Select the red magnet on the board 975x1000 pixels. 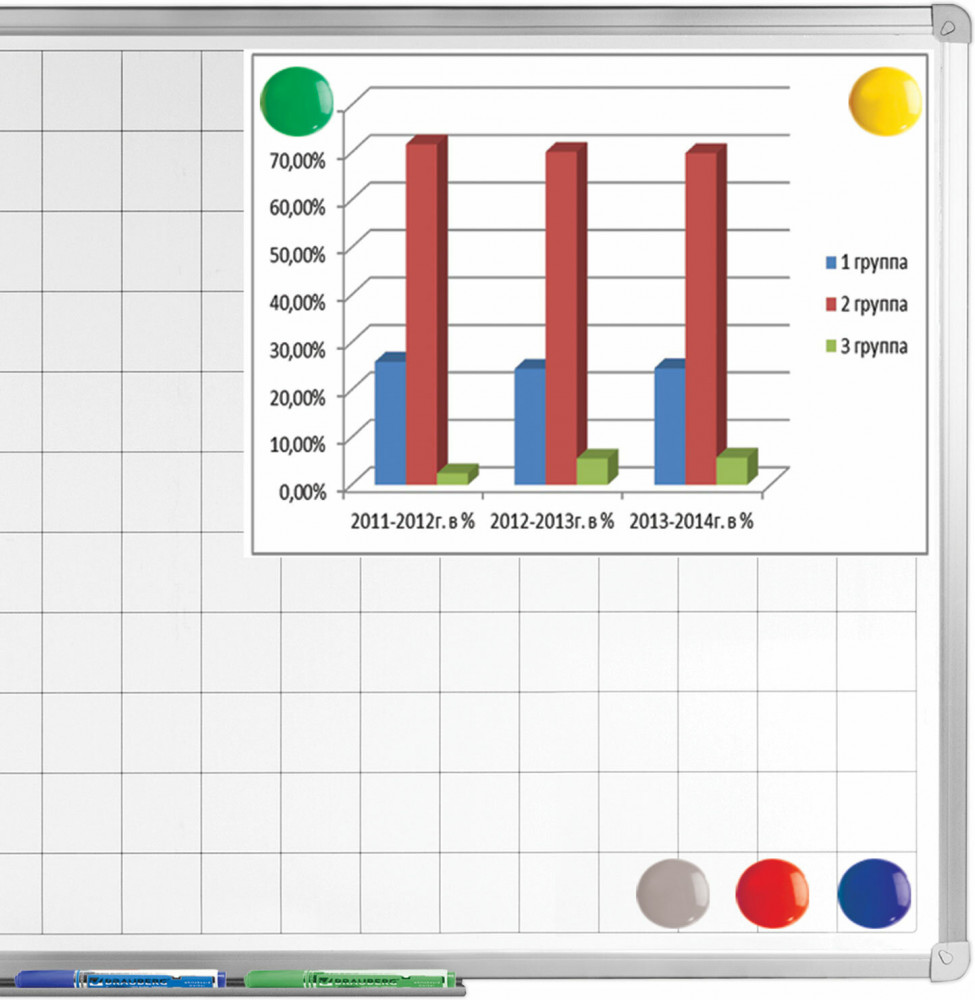(772, 893)
